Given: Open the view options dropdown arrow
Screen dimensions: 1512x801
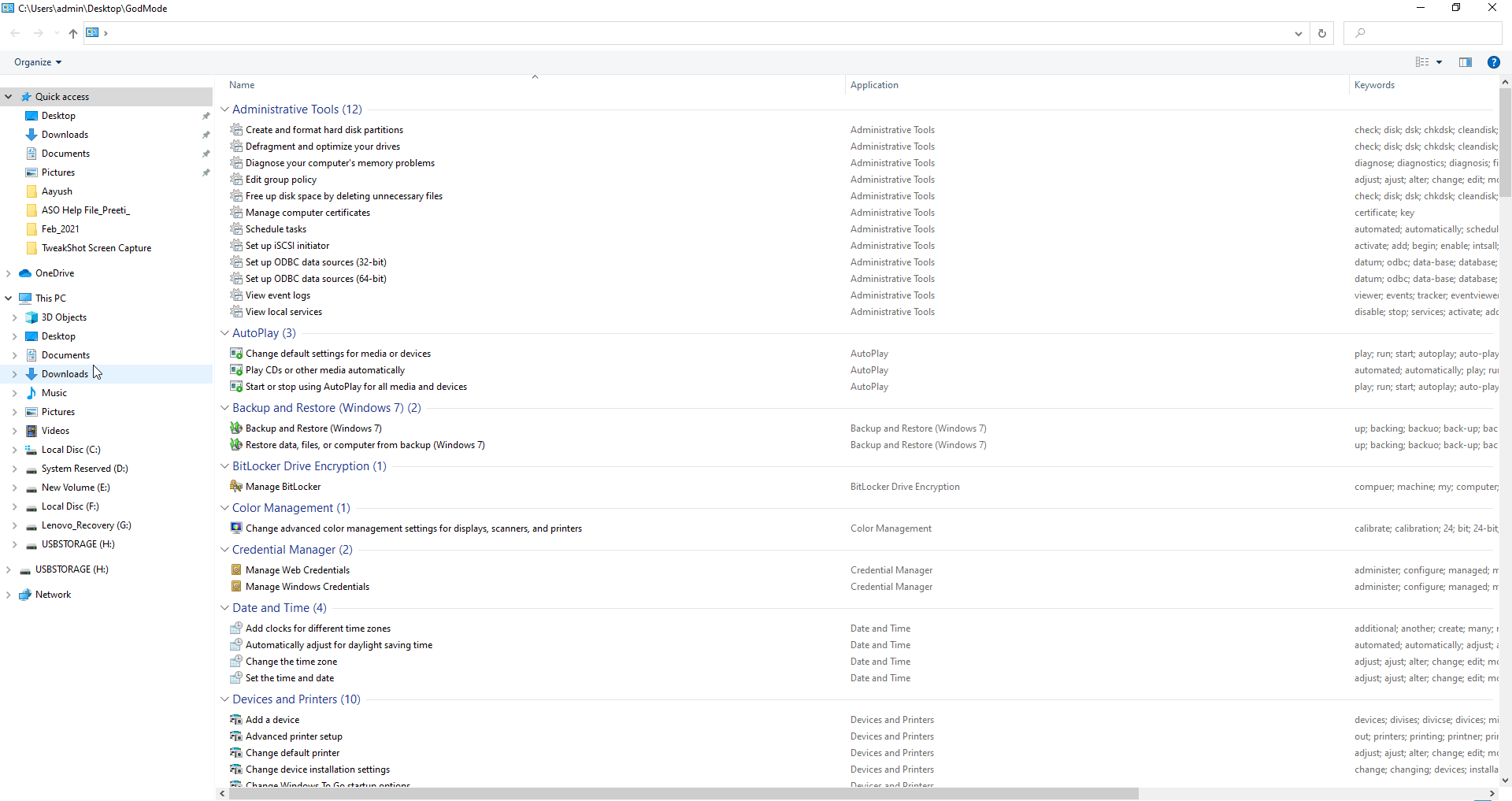Looking at the screenshot, I should [1440, 62].
